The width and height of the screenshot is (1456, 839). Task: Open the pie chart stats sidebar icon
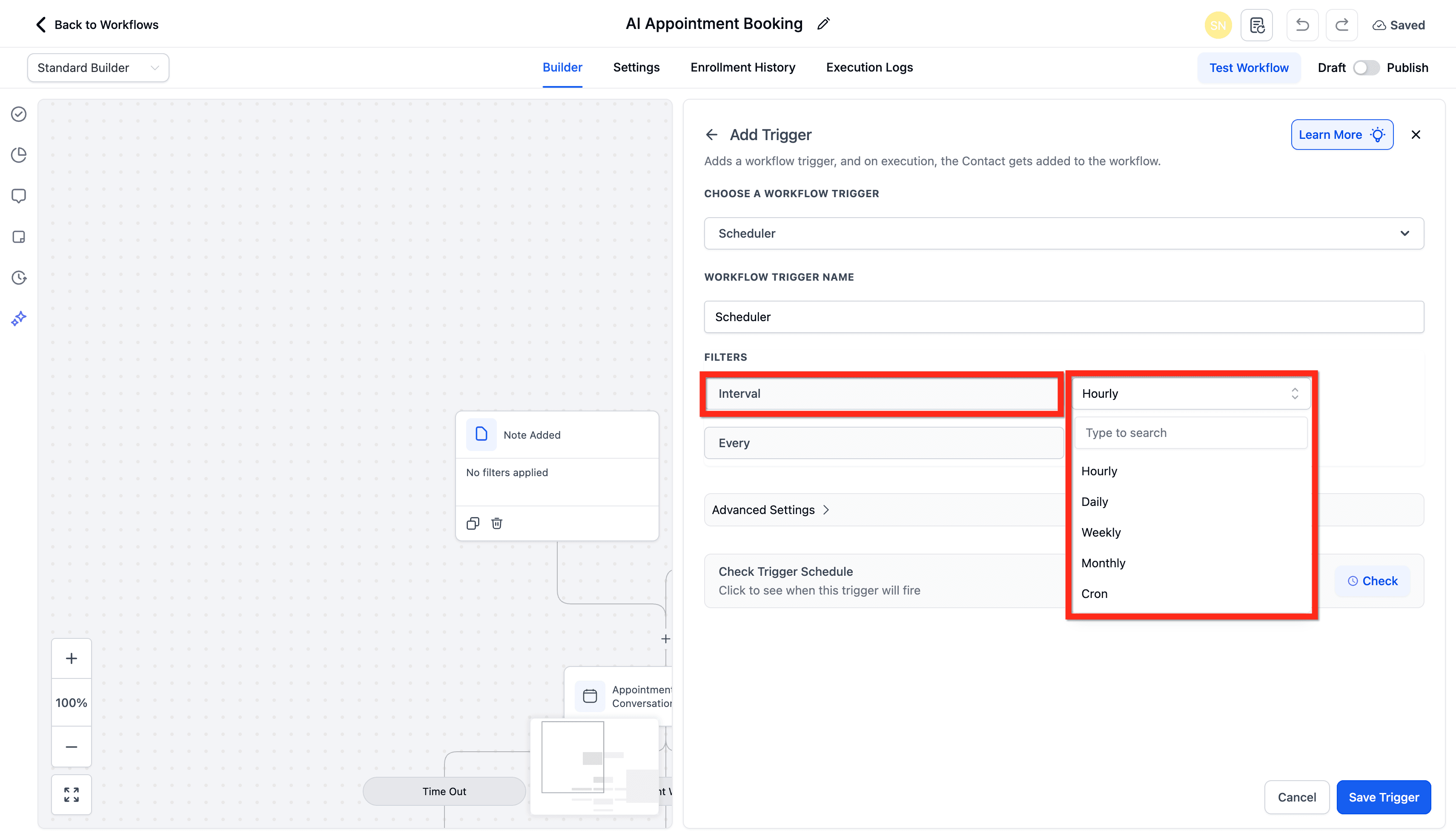19,155
